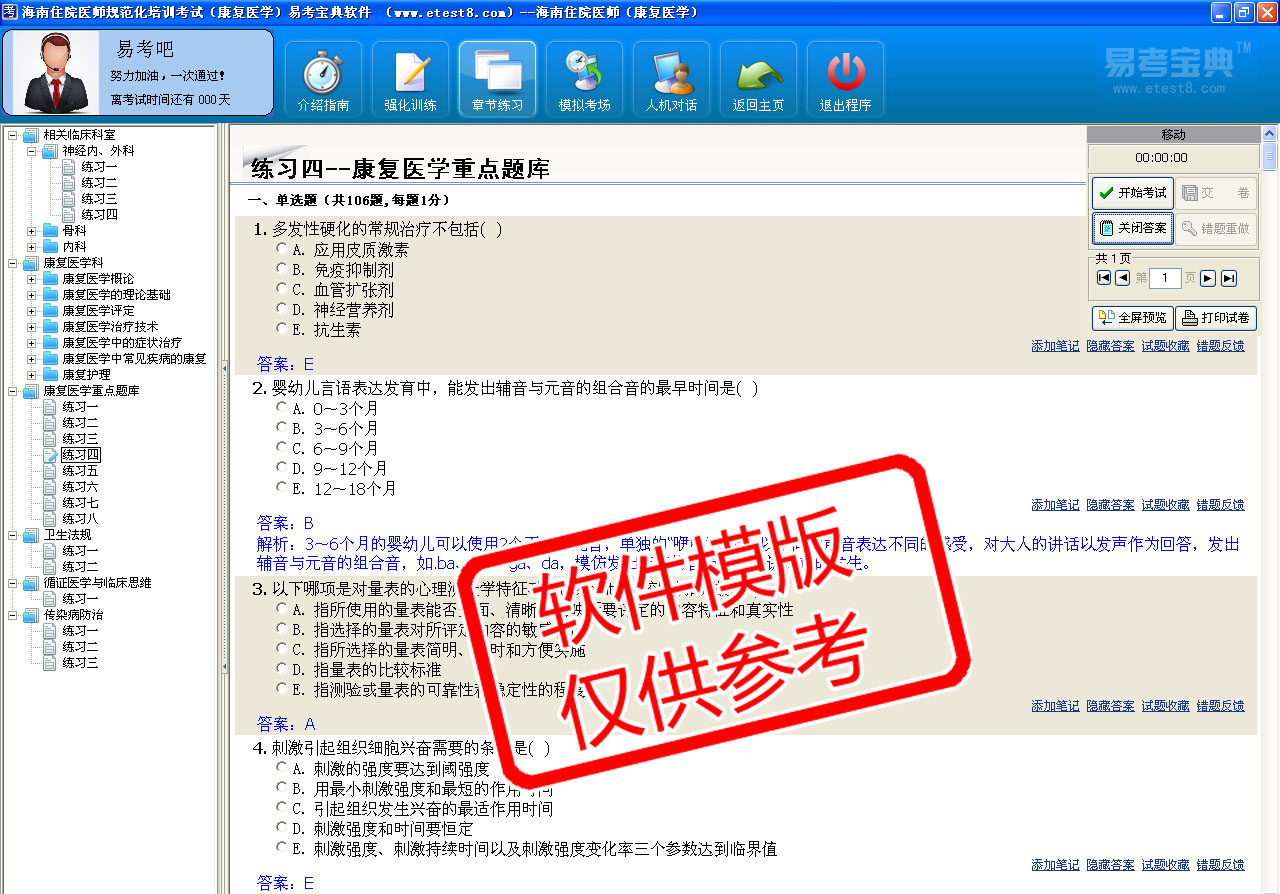Click 隐藏答案 link for question 4
The image size is (1280, 894).
point(1111,865)
